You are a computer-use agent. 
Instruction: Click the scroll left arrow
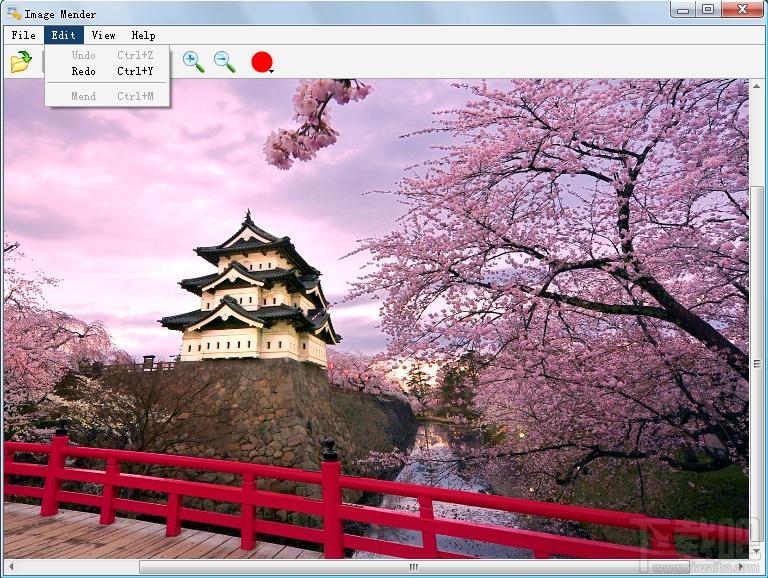pos(11,567)
